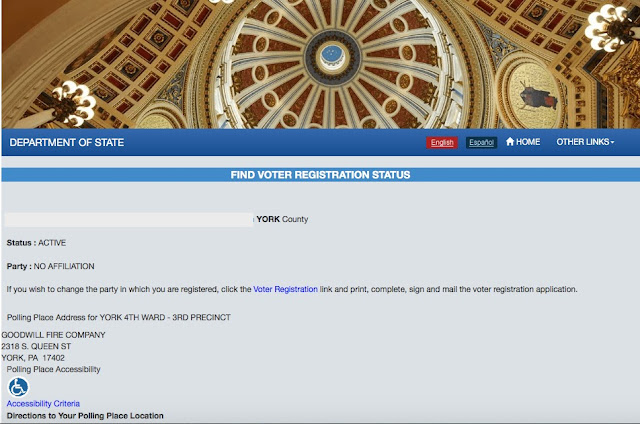Switch language to Español

pos(481,142)
